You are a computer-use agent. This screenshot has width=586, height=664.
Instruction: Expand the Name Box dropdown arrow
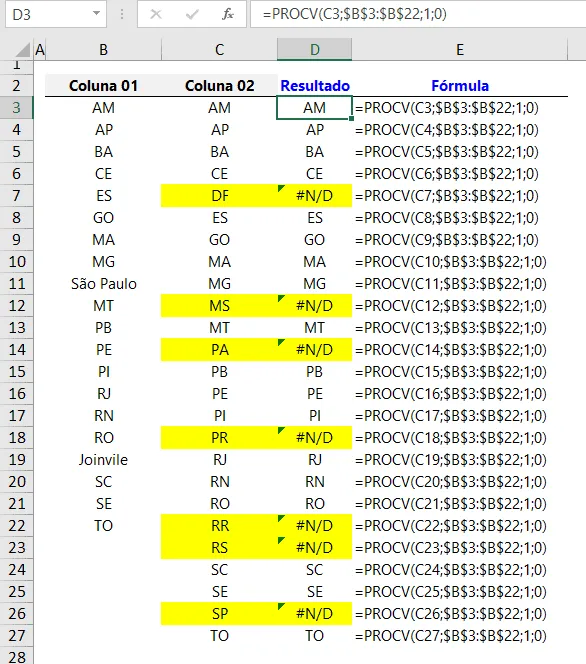coord(97,14)
